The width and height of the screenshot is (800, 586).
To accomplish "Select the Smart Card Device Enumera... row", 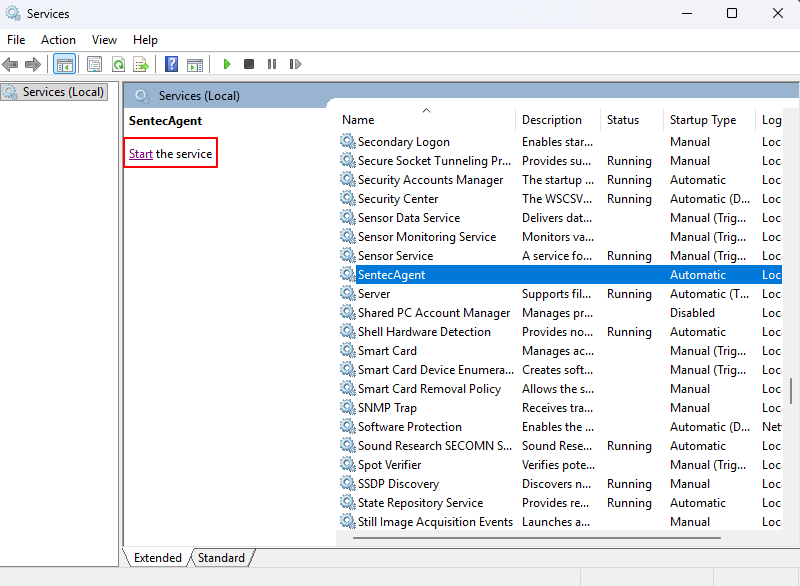I will (x=561, y=370).
